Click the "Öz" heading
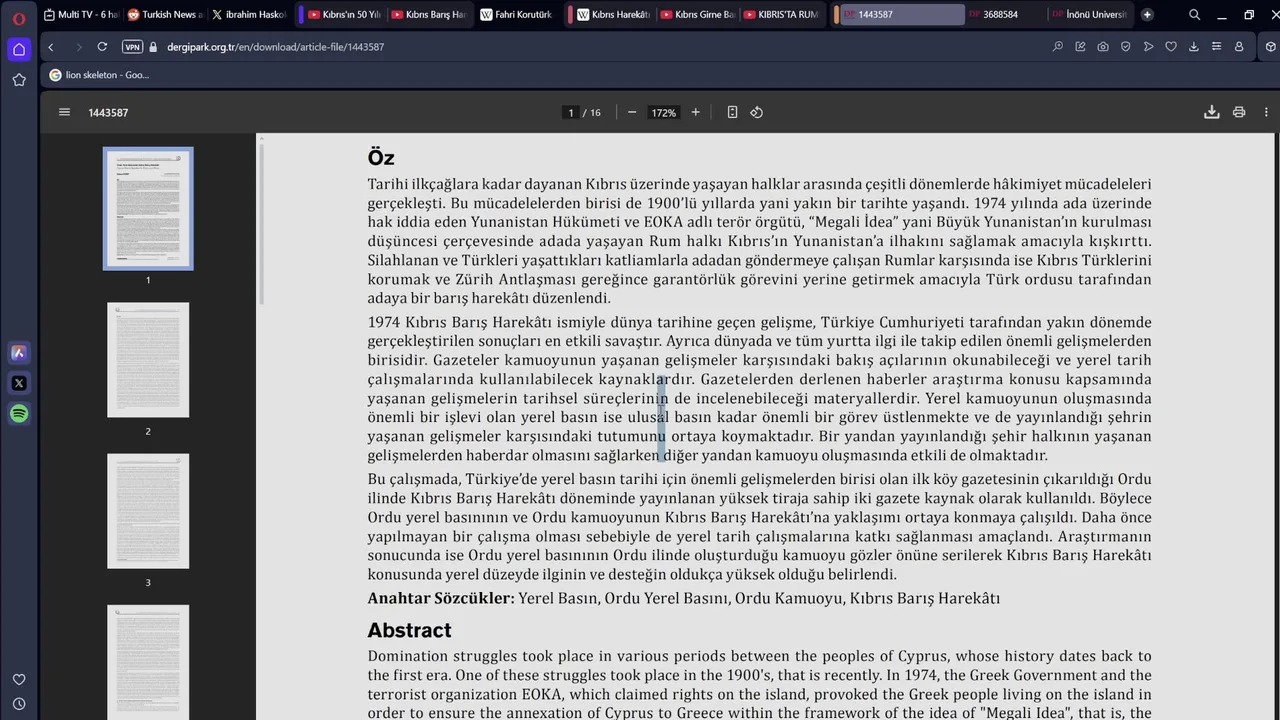 (381, 158)
